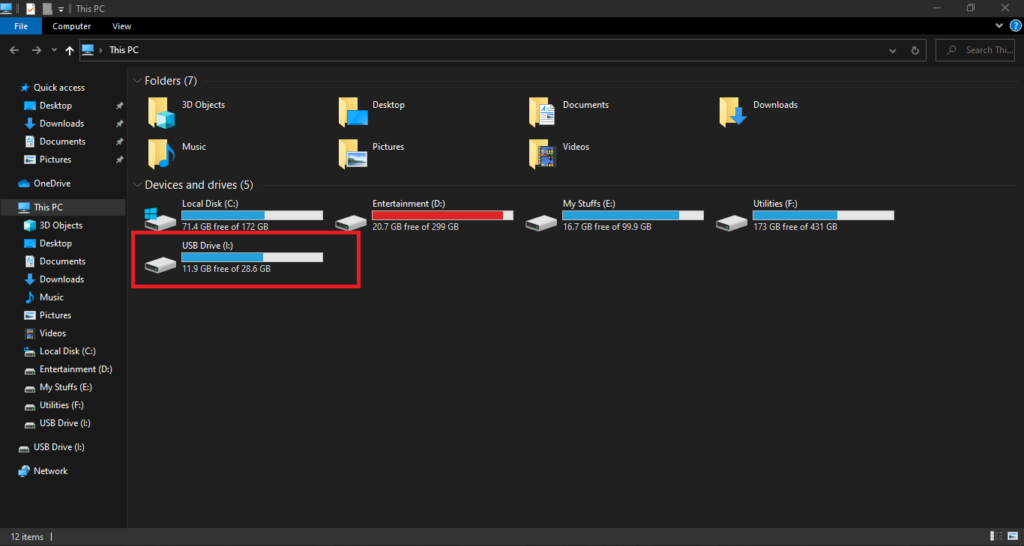Select the USB Drive (I:) drive icon
Viewport: 1024px width, 546px height.
click(161, 265)
